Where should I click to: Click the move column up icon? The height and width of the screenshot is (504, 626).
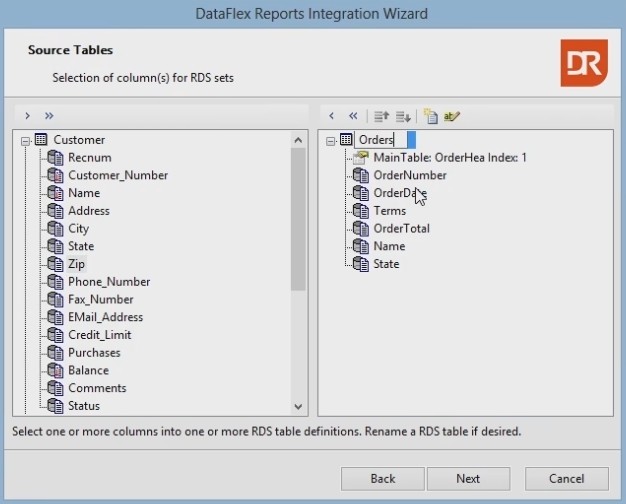pos(381,116)
